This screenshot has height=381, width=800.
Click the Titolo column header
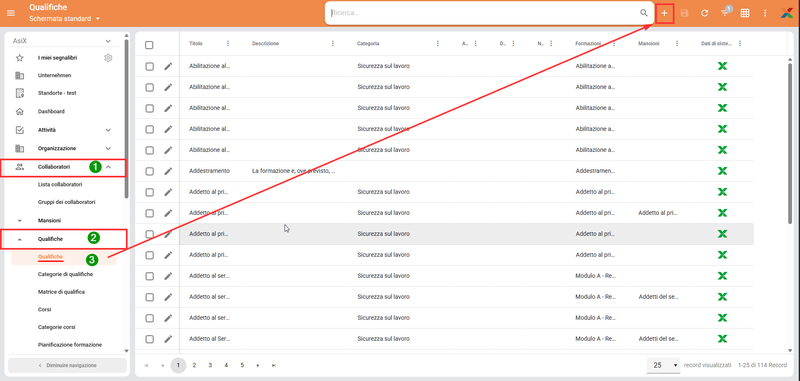point(196,44)
